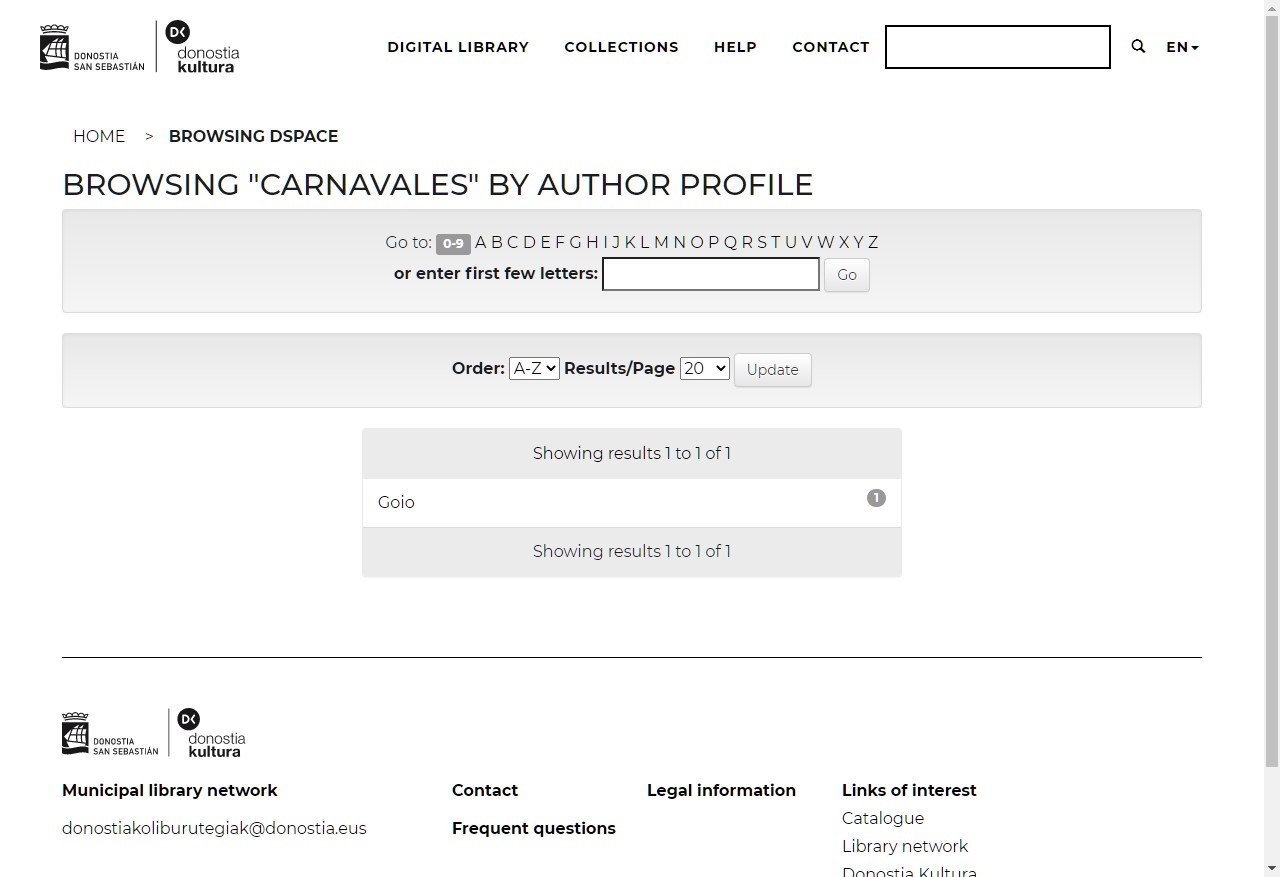Select Contact in the top navigation
The width and height of the screenshot is (1280, 877).
coord(830,47)
